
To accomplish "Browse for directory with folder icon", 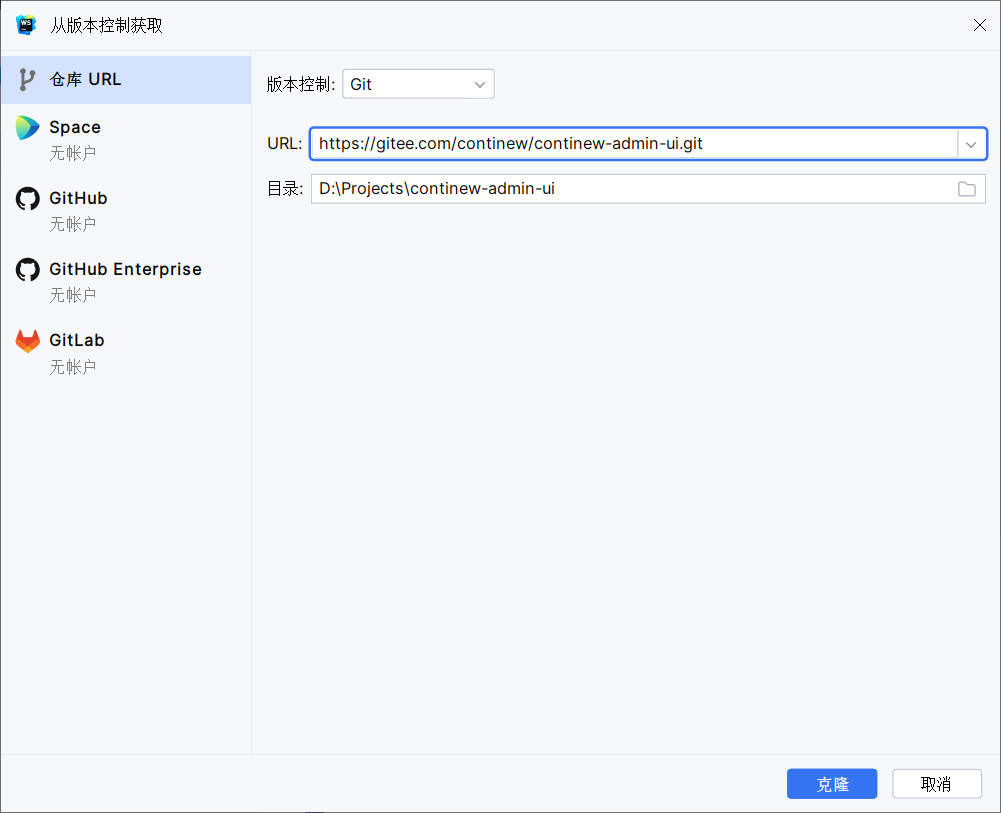I will [x=967, y=189].
